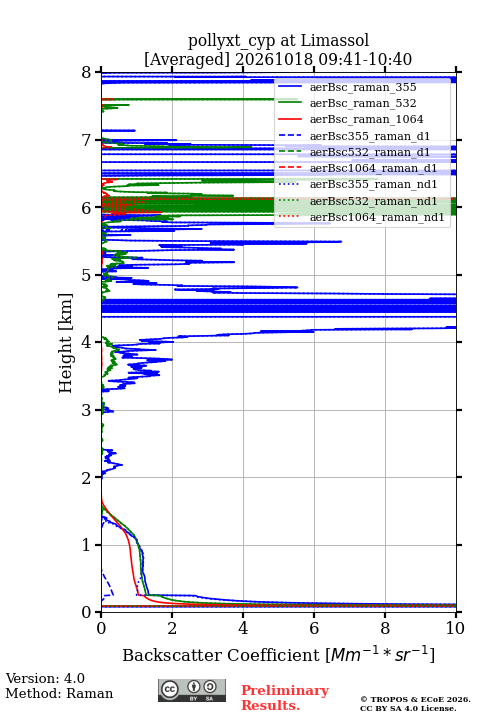480x720 pixels.
Task: Click the solid blue line swatch for aerBsc_raman_355
Action: (x=290, y=87)
